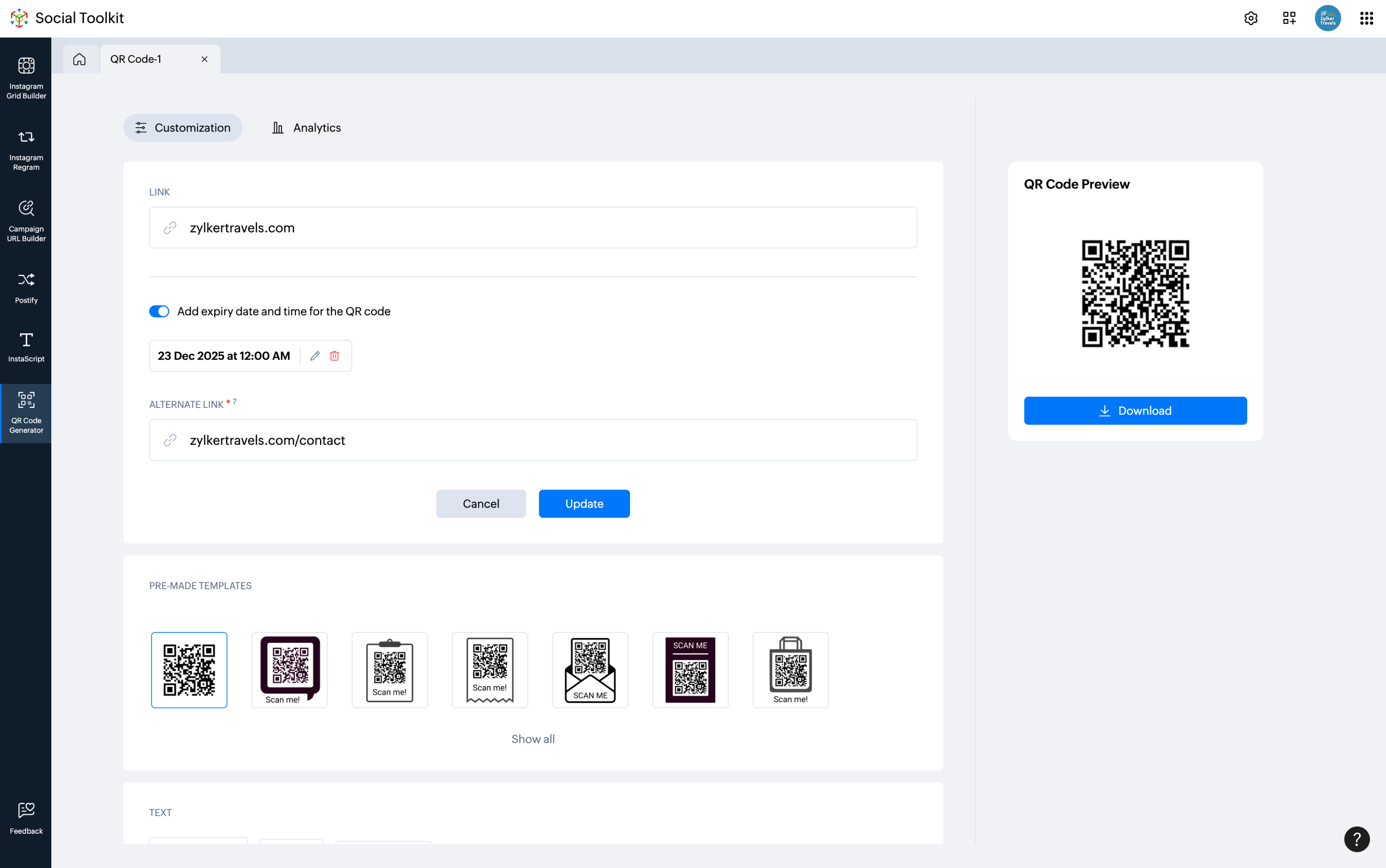
Task: Open the Instagram Regram tool
Action: point(26,149)
